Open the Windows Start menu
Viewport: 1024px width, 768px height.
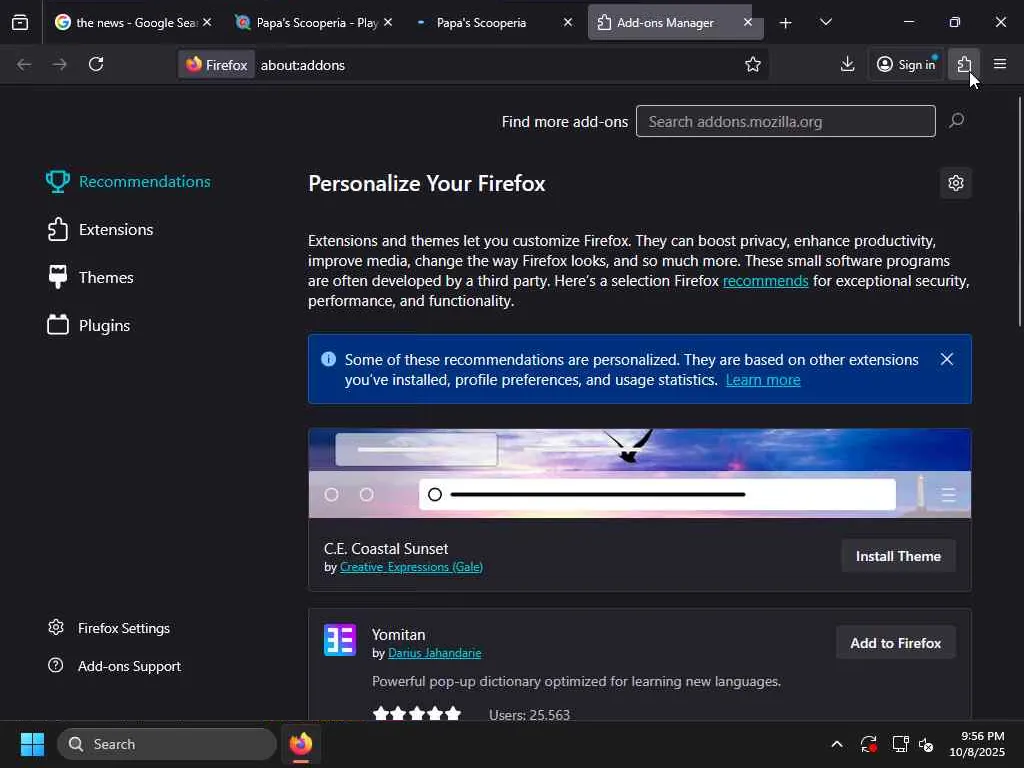point(32,744)
